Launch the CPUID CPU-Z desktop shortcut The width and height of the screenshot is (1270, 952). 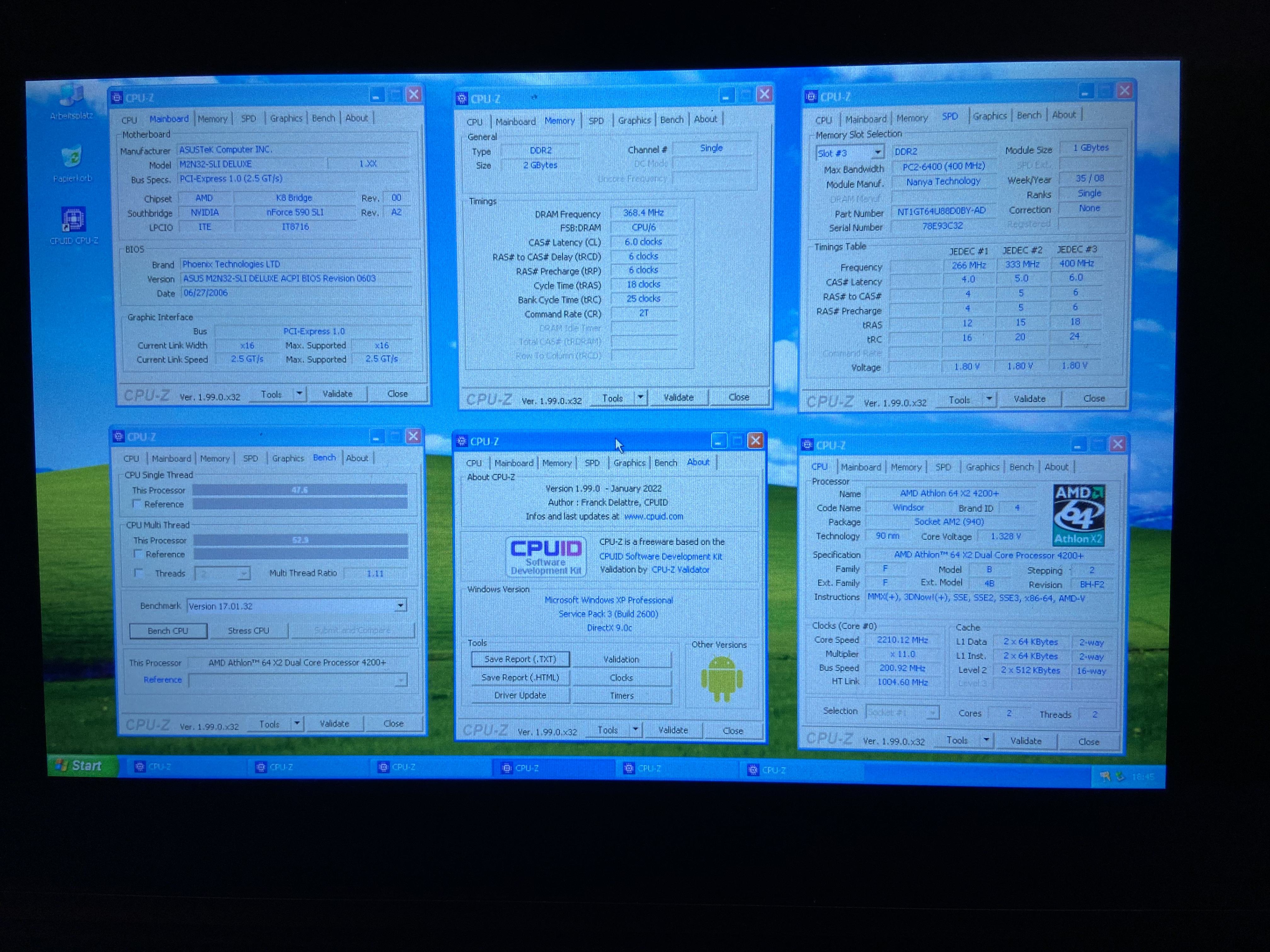(73, 225)
